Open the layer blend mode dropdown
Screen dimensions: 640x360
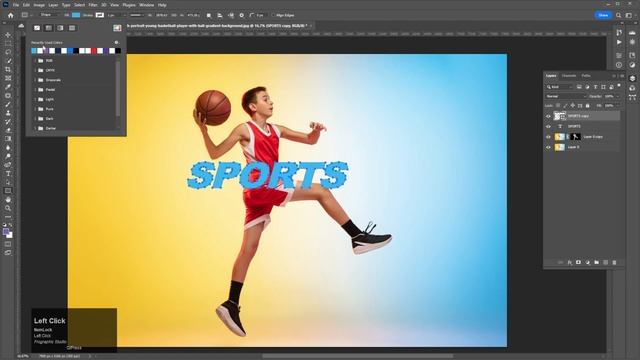click(x=566, y=96)
